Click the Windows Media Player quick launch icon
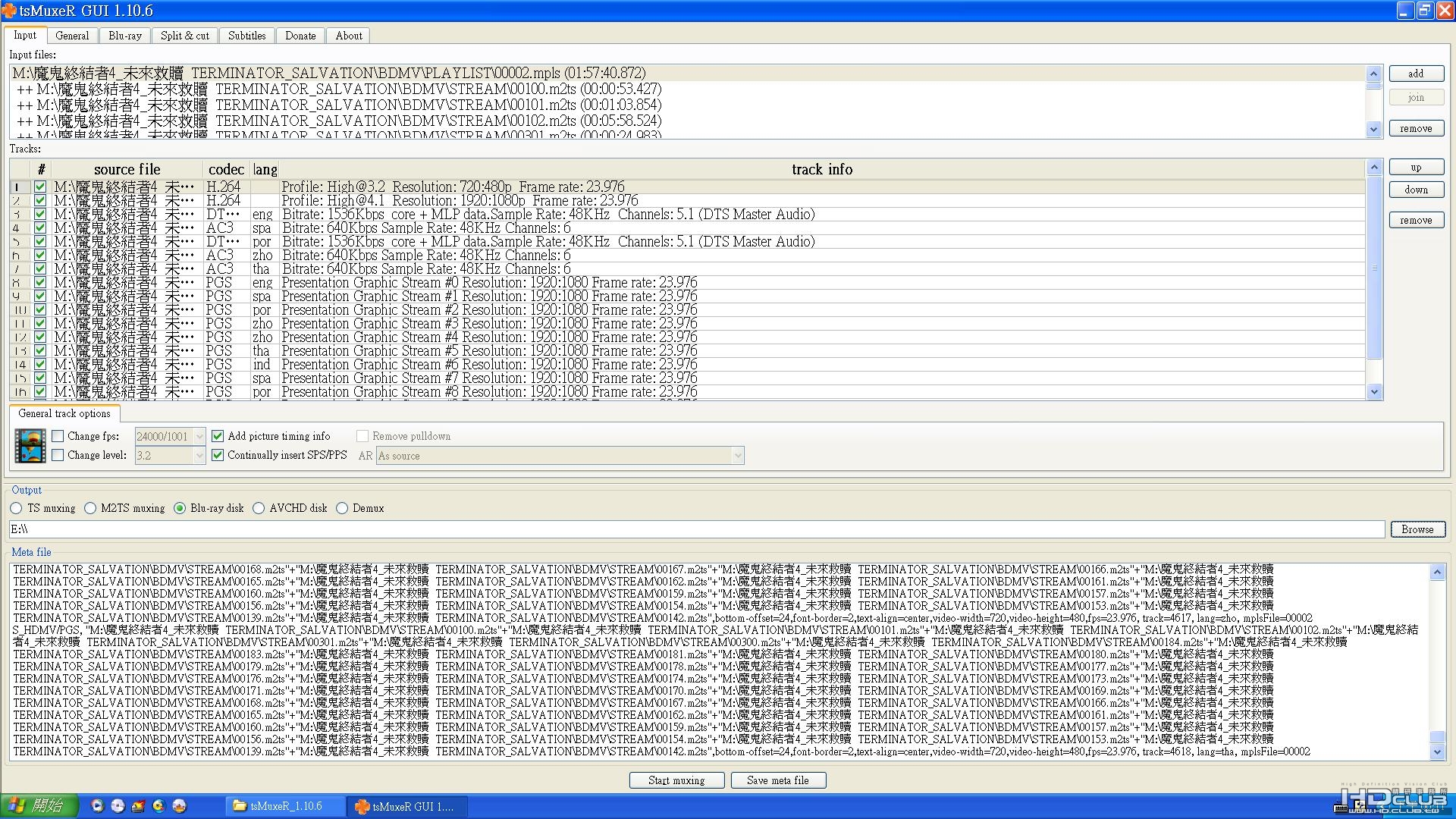 [97, 806]
